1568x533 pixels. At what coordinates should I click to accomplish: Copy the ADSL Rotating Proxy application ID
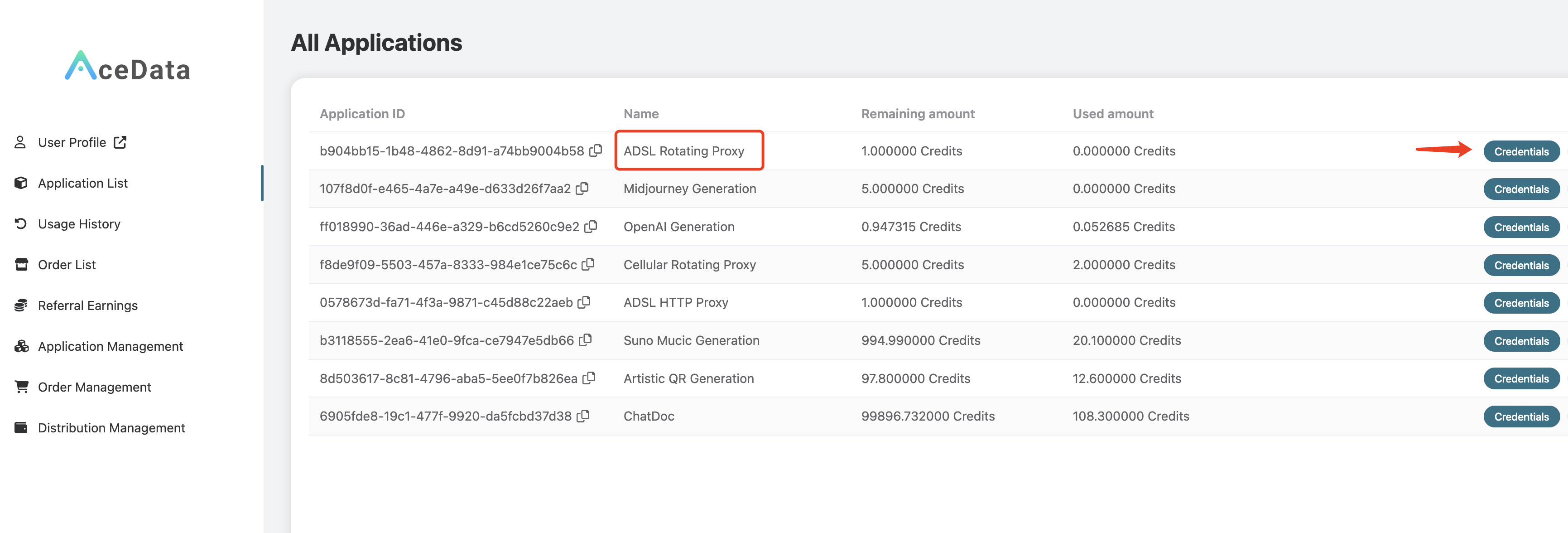pyautogui.click(x=596, y=150)
